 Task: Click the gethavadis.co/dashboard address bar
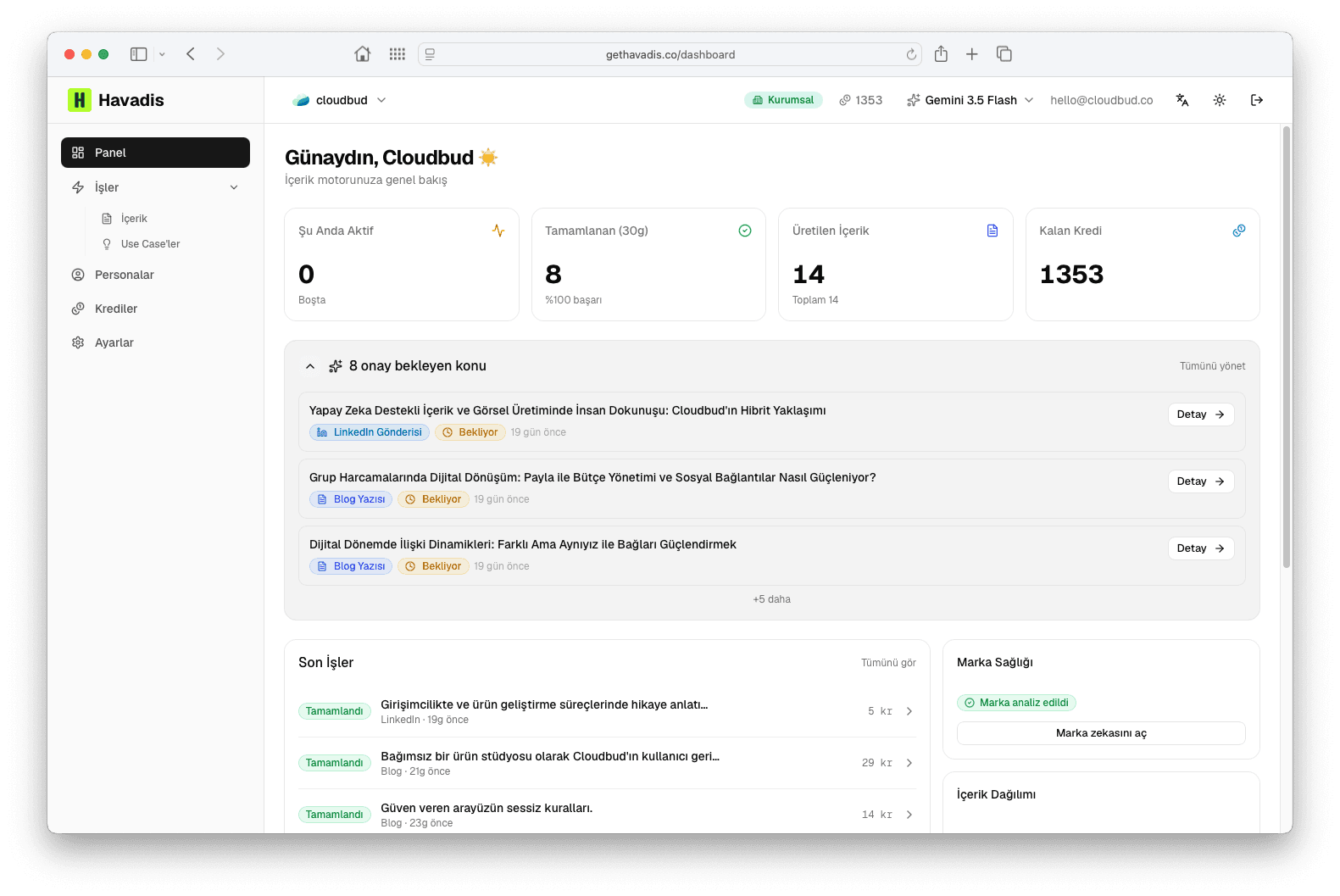coord(670,54)
